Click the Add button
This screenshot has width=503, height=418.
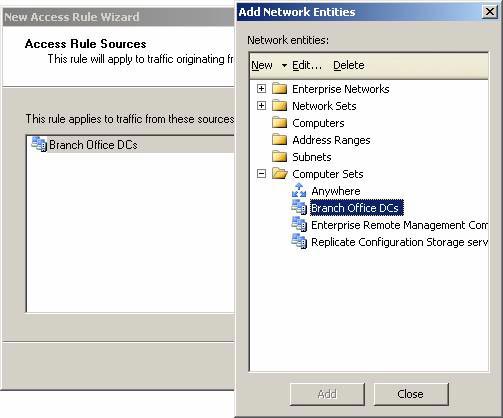point(327,394)
